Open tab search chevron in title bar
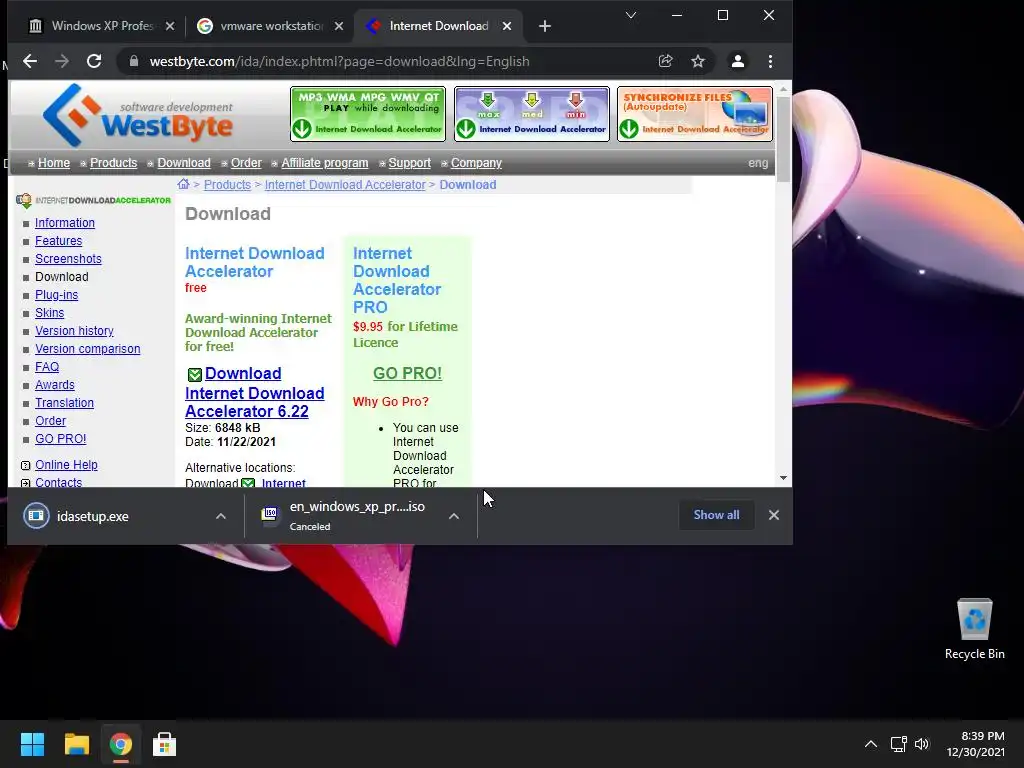The image size is (1024, 768). (631, 15)
